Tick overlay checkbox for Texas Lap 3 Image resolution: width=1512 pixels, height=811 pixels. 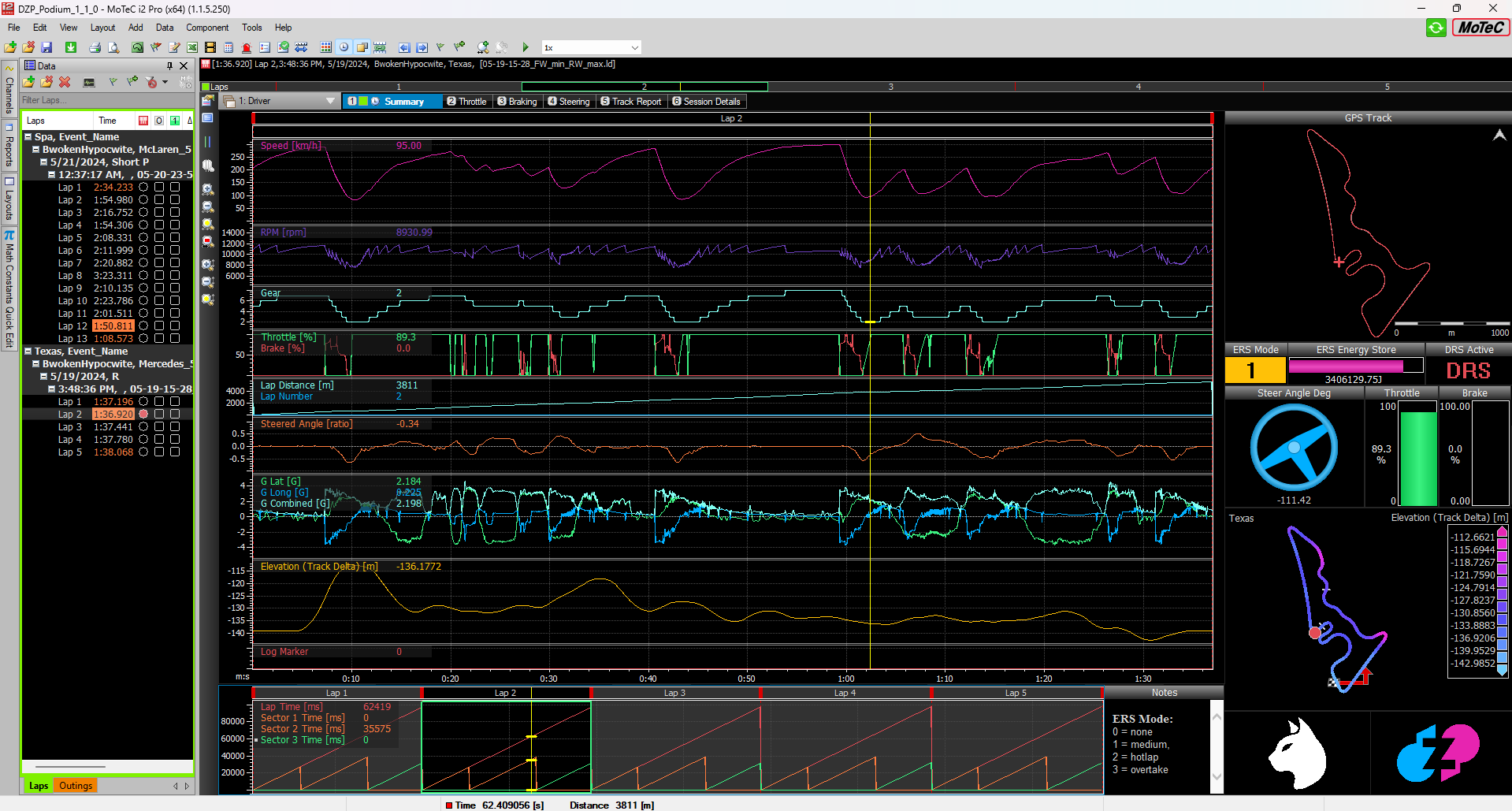159,427
